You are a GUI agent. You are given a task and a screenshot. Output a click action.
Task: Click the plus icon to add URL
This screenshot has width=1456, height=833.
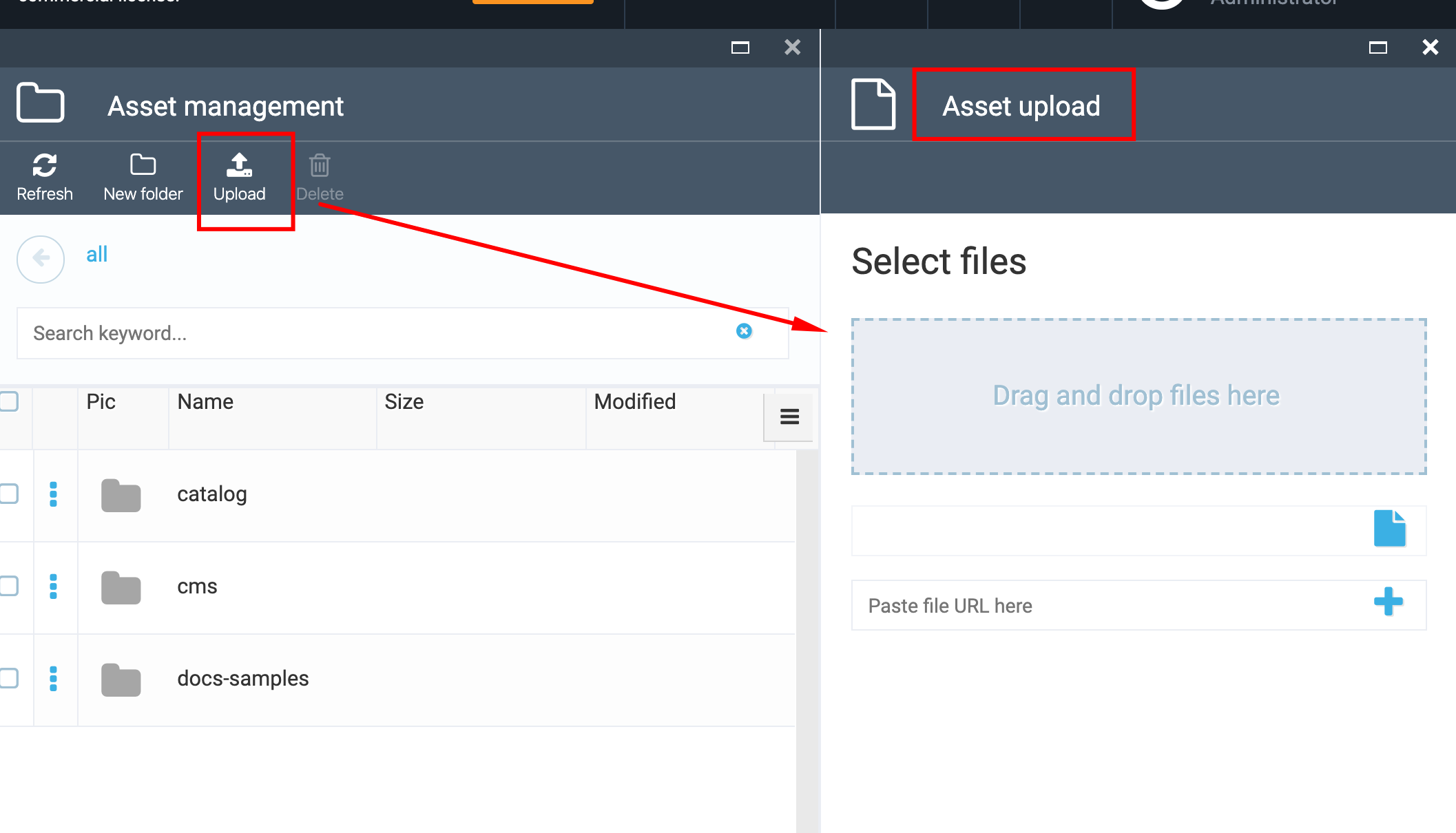pos(1388,602)
